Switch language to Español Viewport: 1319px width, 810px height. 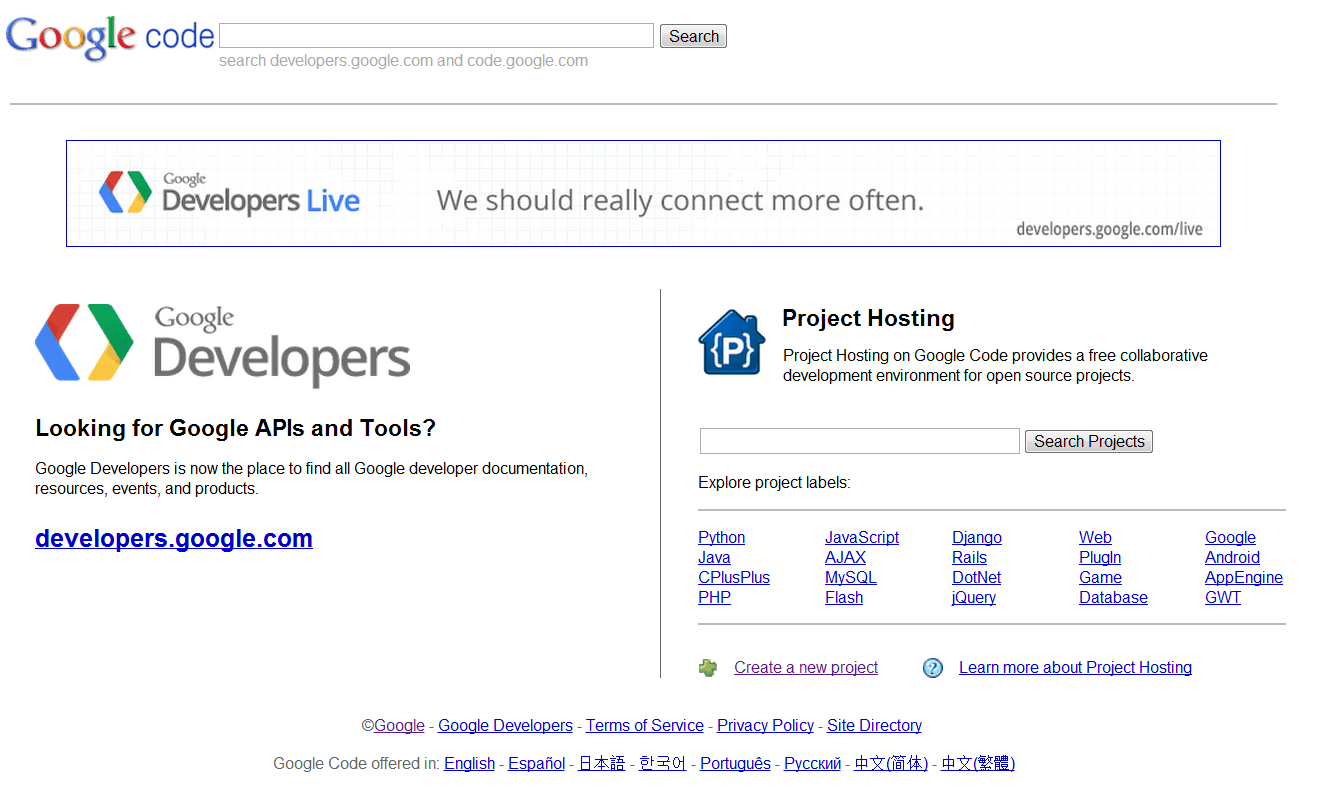tap(536, 764)
